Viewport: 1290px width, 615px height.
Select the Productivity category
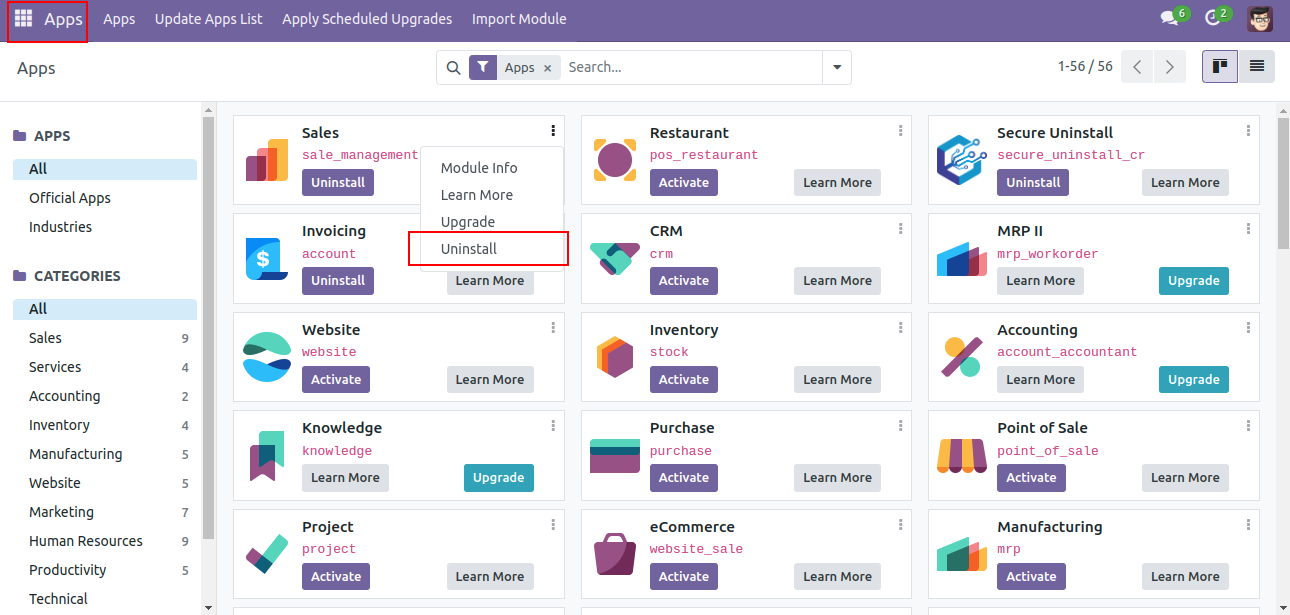click(105, 570)
